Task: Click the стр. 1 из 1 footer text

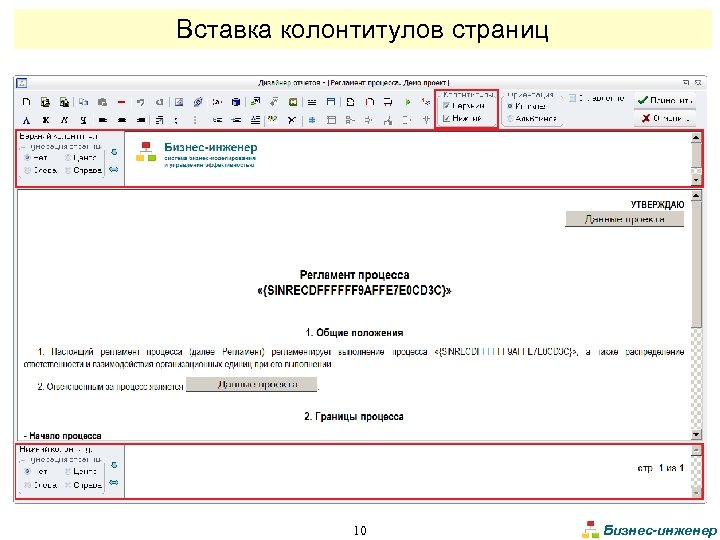Action: pyautogui.click(x=660, y=468)
